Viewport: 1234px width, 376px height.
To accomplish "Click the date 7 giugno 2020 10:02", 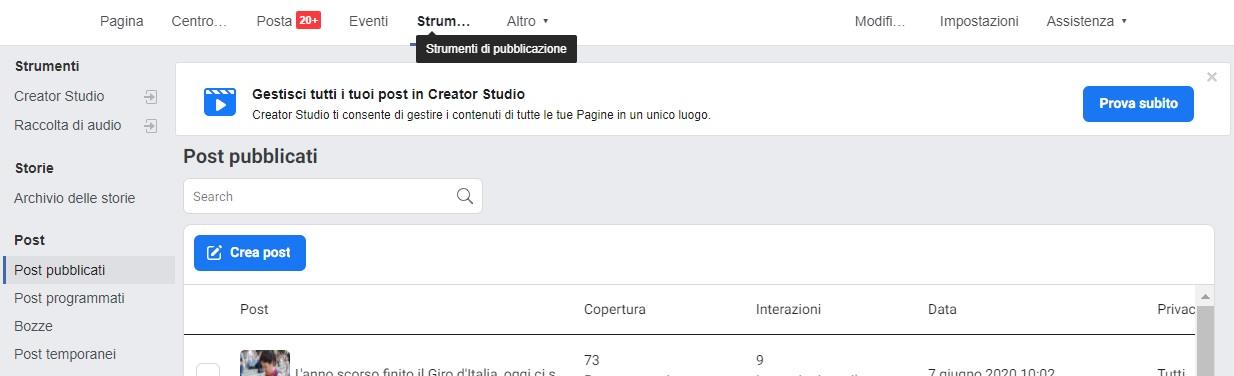I will [991, 372].
